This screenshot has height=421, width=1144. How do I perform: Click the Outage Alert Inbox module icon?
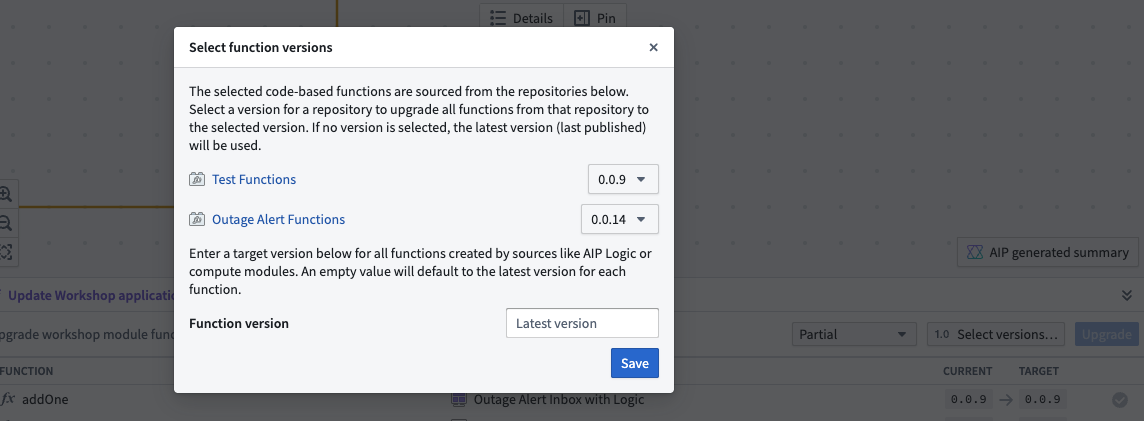pos(459,400)
